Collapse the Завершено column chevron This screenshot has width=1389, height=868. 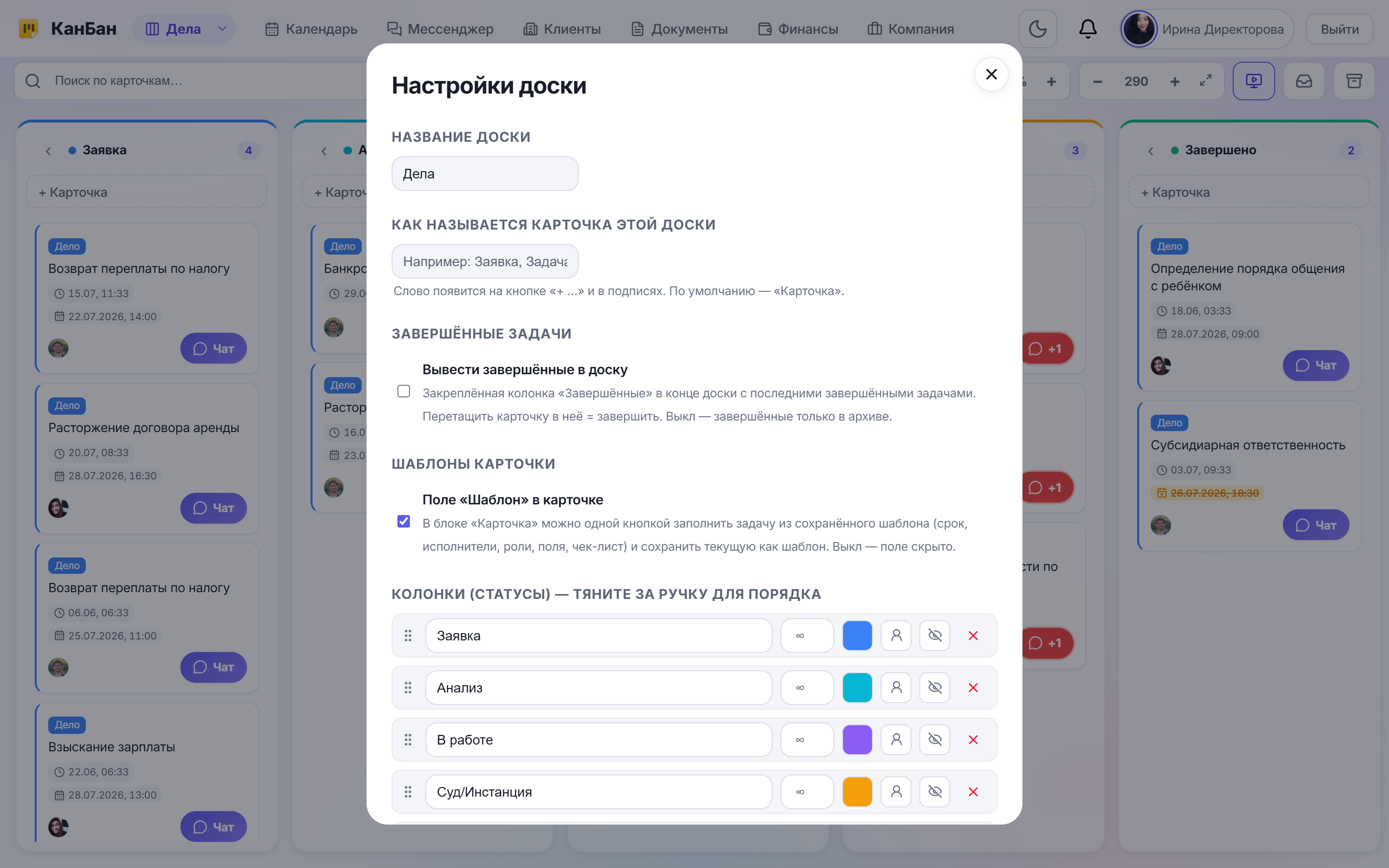pyautogui.click(x=1151, y=150)
